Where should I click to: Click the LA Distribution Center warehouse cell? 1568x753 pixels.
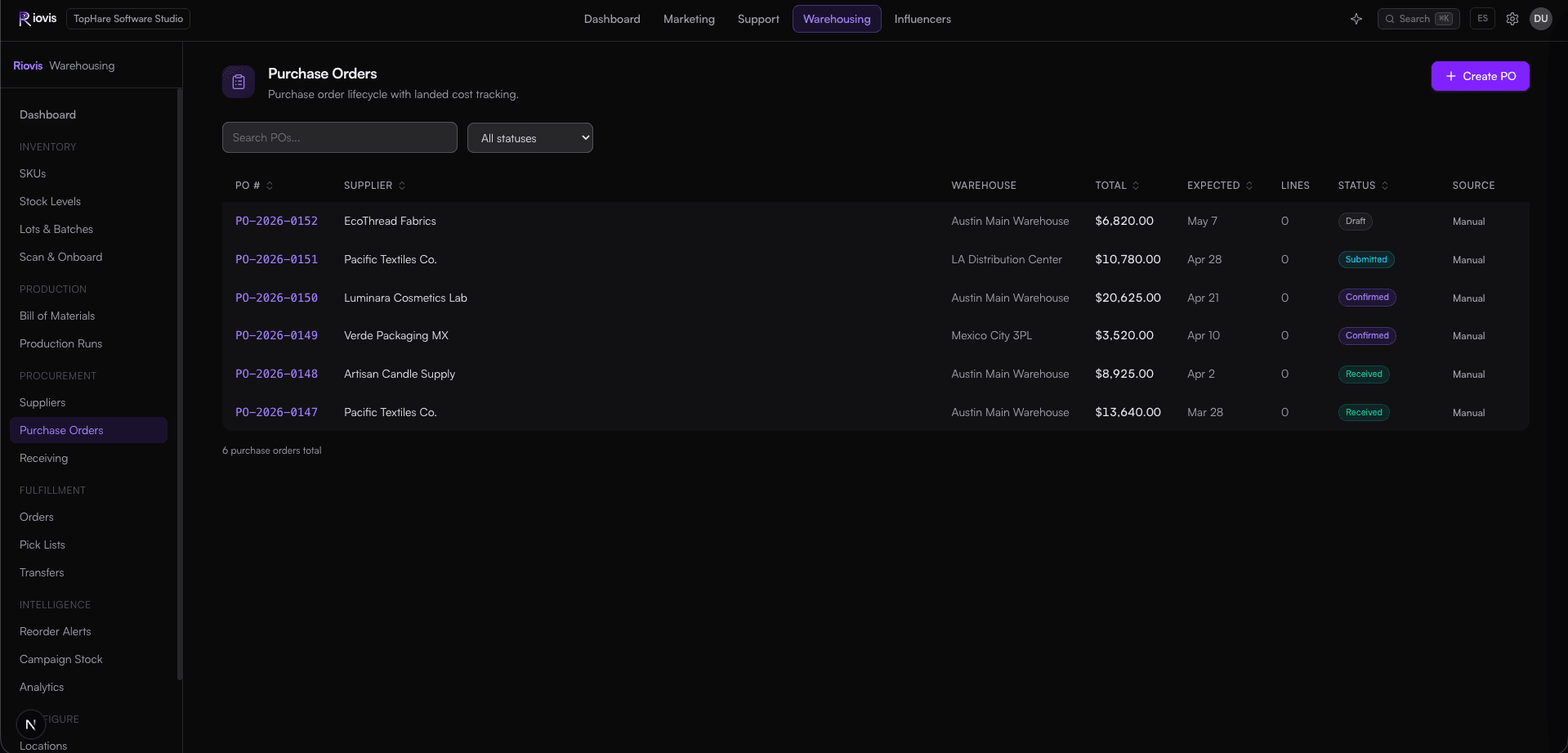coord(1007,259)
